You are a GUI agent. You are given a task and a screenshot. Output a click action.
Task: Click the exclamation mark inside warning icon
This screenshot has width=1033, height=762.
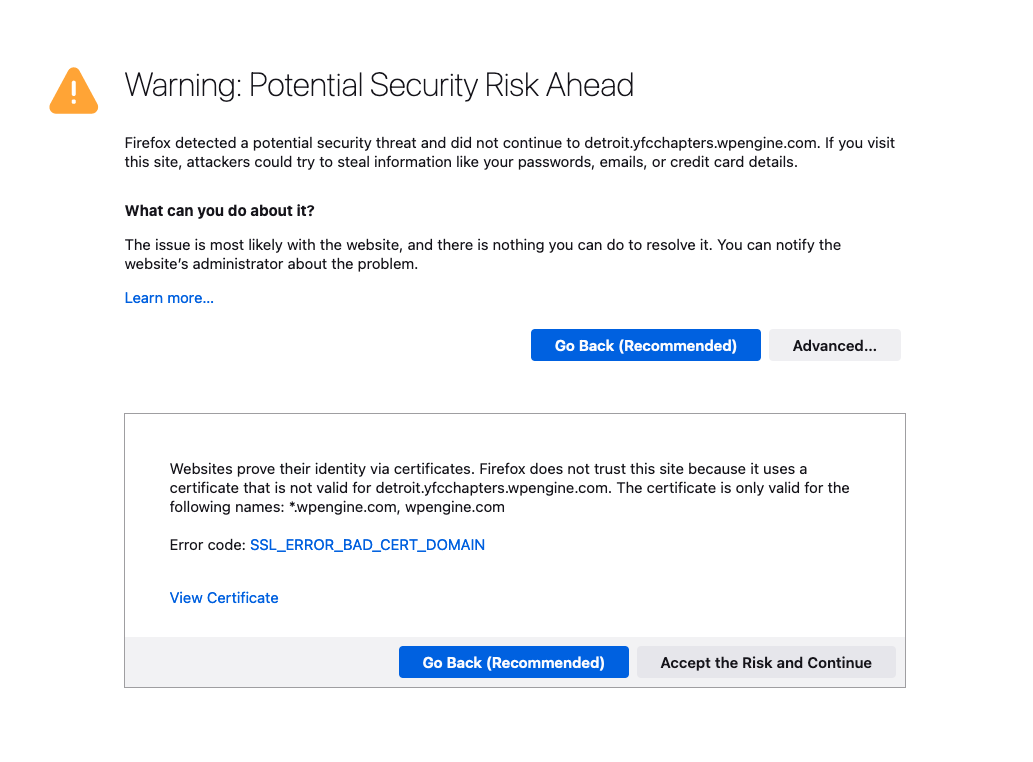point(74,92)
